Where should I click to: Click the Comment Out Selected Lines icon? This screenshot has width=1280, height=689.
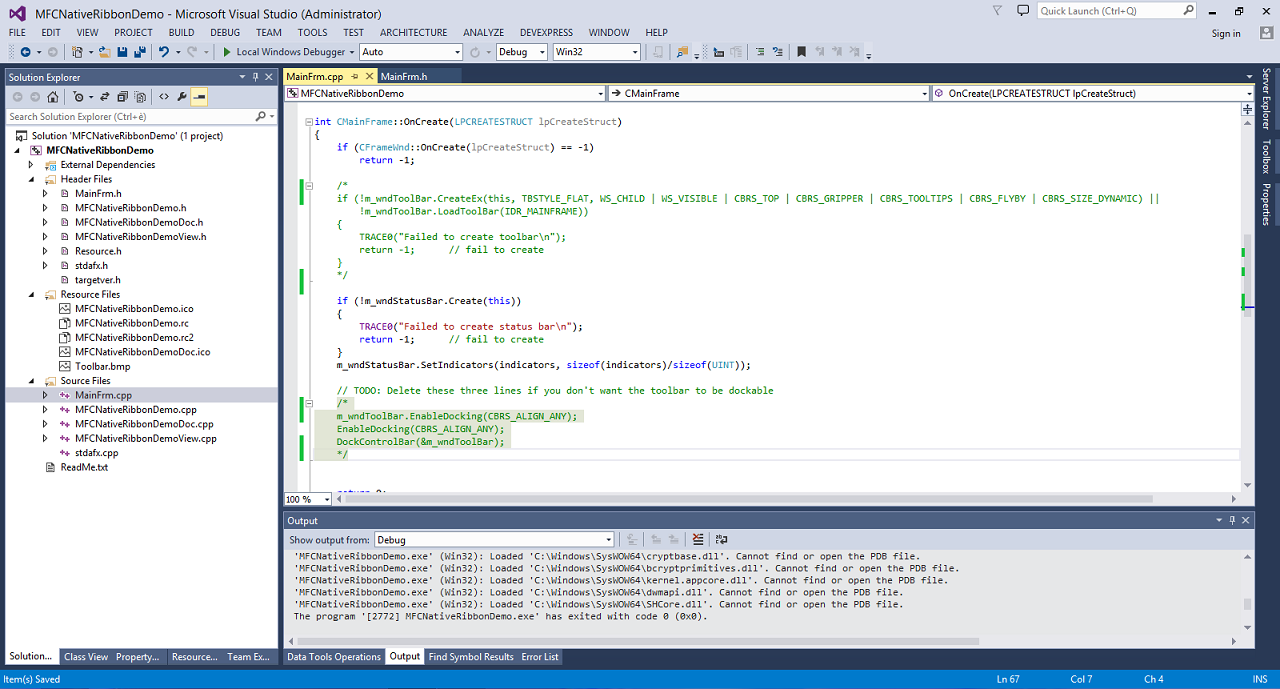point(759,52)
